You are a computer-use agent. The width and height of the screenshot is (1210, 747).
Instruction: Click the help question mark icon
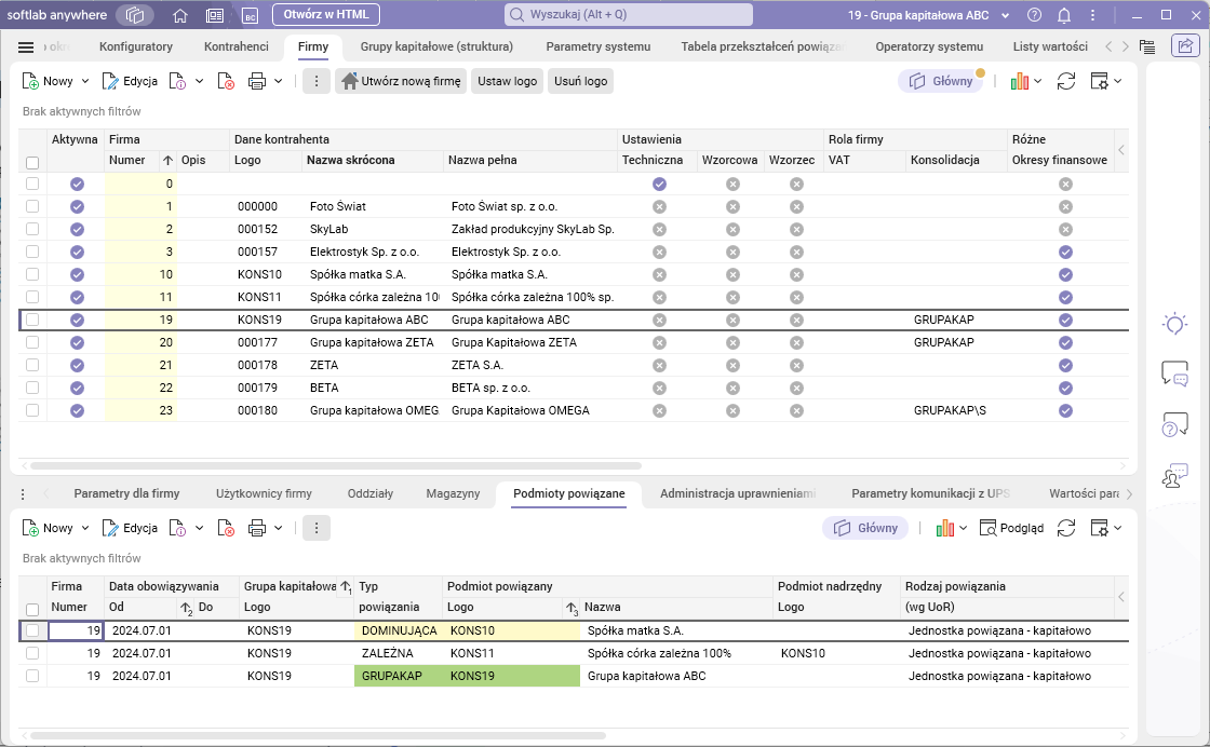pos(1034,15)
